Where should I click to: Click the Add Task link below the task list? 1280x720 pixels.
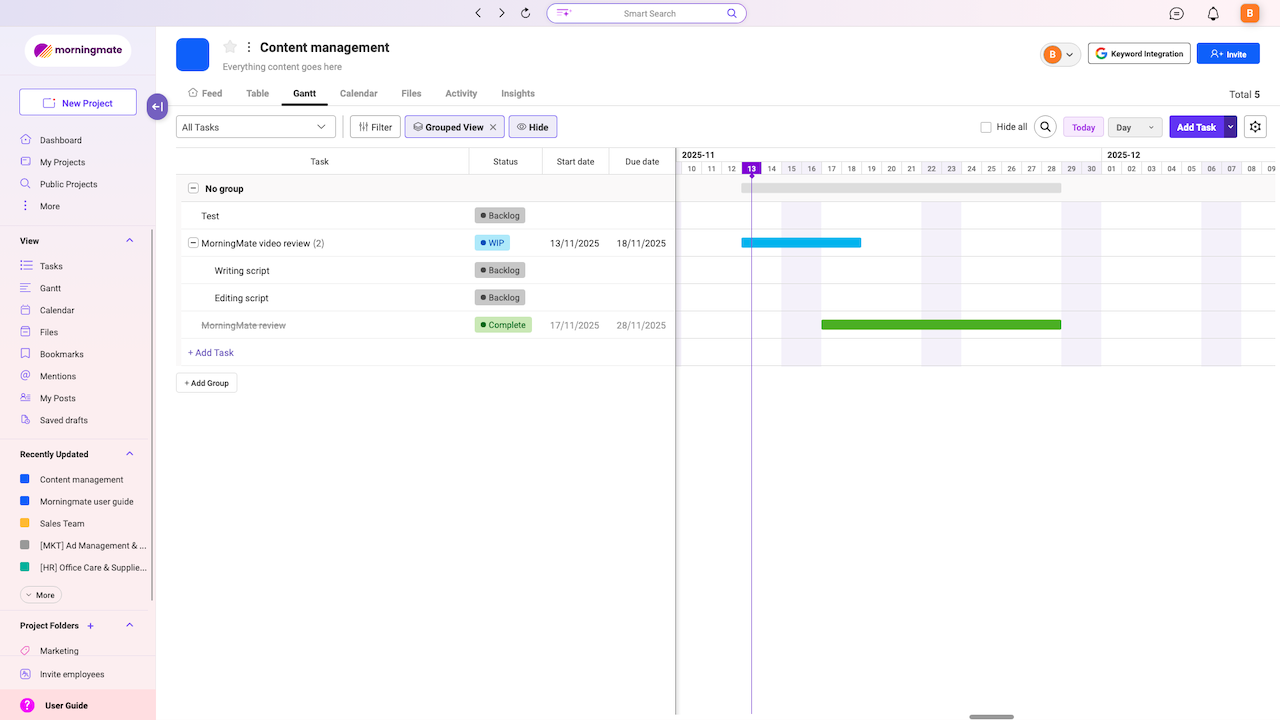click(x=210, y=352)
